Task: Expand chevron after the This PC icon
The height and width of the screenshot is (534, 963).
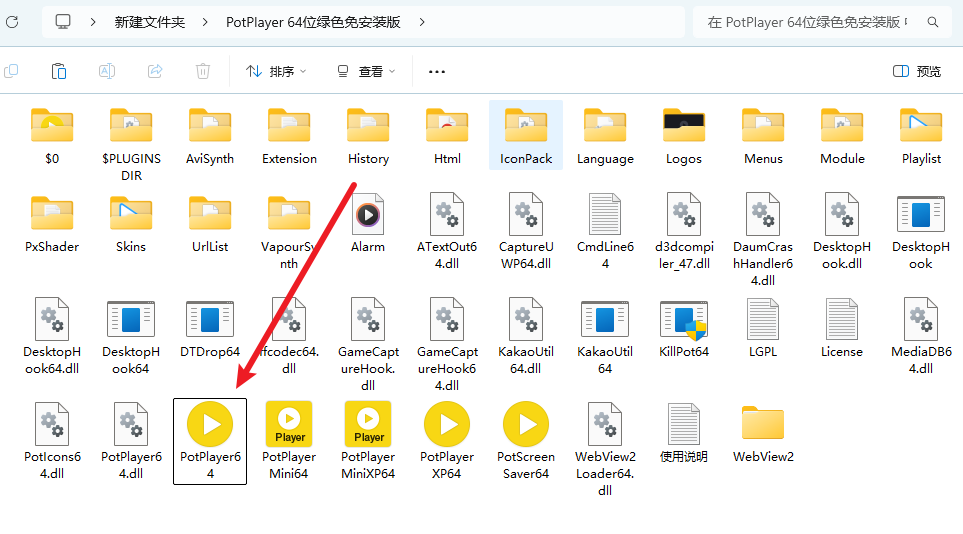Action: coord(93,22)
